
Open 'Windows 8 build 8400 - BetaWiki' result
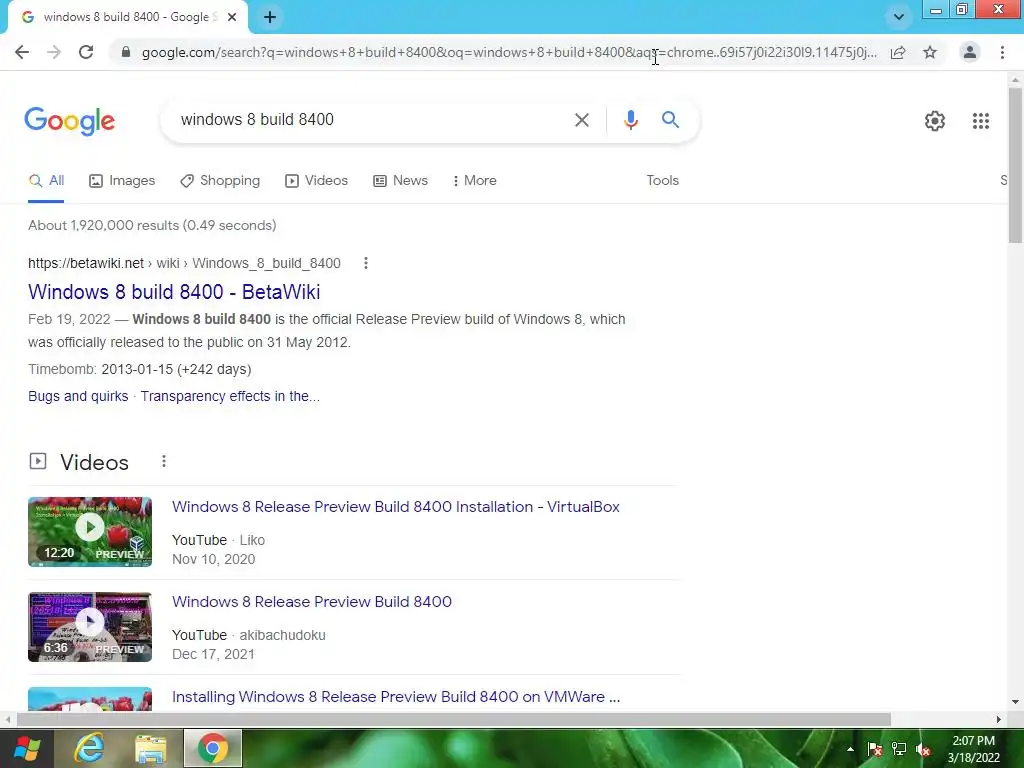(174, 292)
